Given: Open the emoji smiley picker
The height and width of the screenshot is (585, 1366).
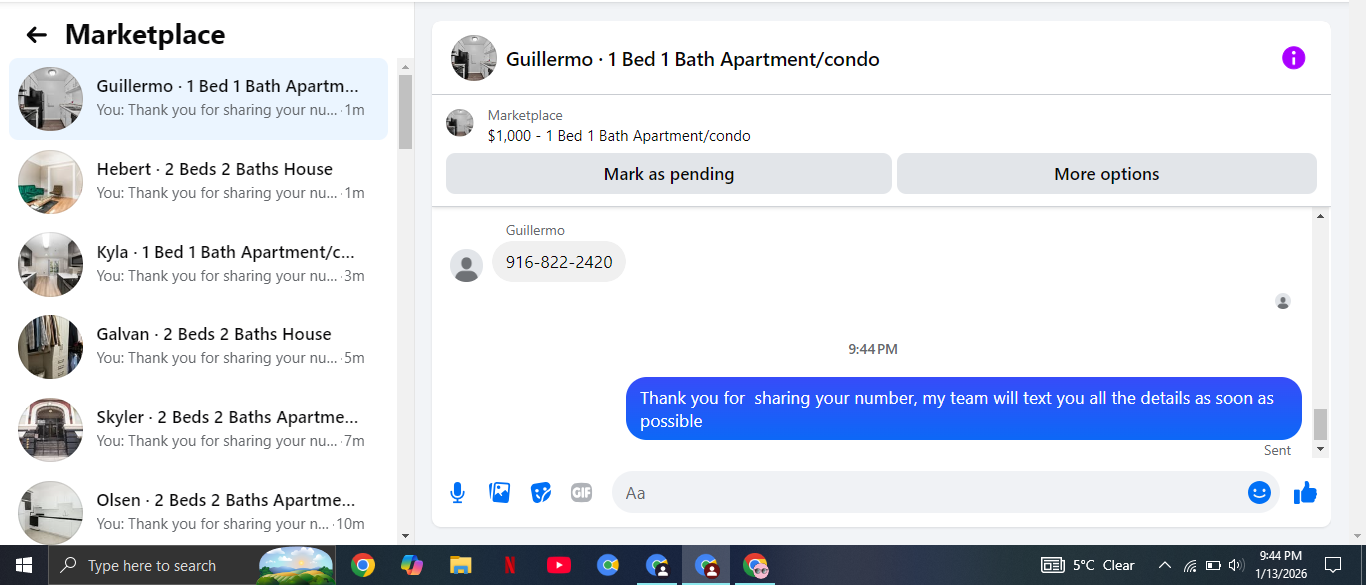Looking at the screenshot, I should coord(1259,492).
